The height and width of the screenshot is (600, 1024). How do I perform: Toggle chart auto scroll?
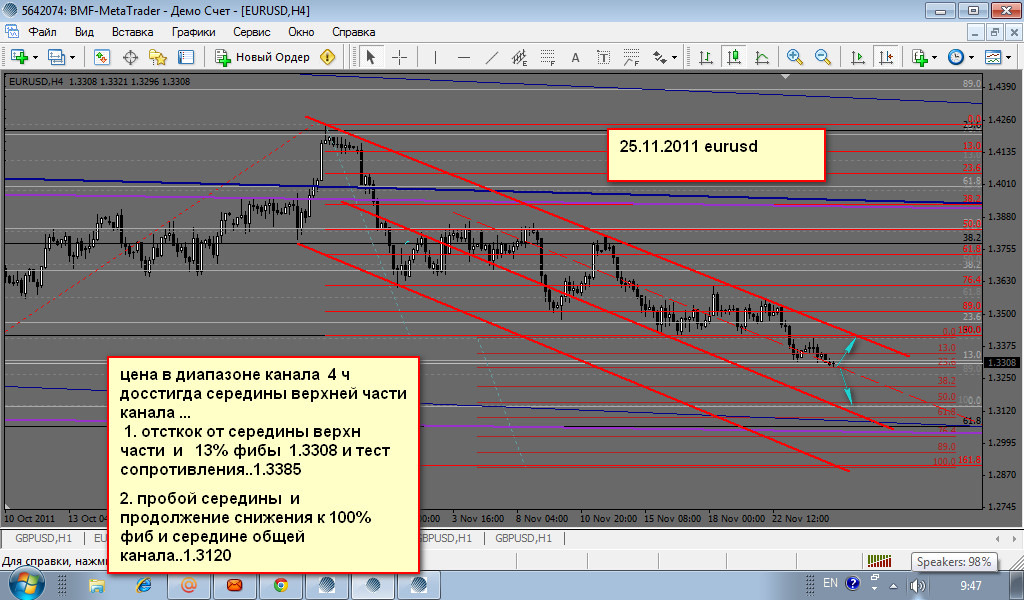click(x=857, y=57)
